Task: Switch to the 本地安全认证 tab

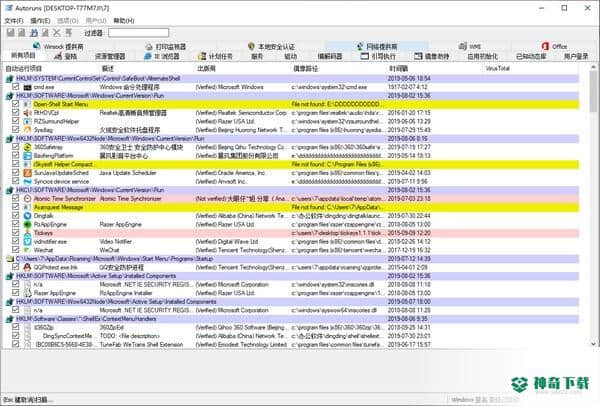Action: click(x=271, y=47)
